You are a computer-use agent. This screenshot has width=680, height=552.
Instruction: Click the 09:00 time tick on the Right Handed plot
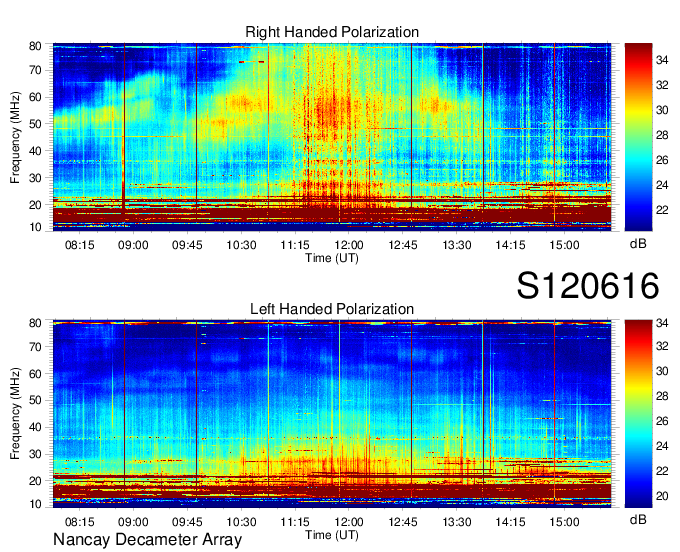click(x=133, y=245)
